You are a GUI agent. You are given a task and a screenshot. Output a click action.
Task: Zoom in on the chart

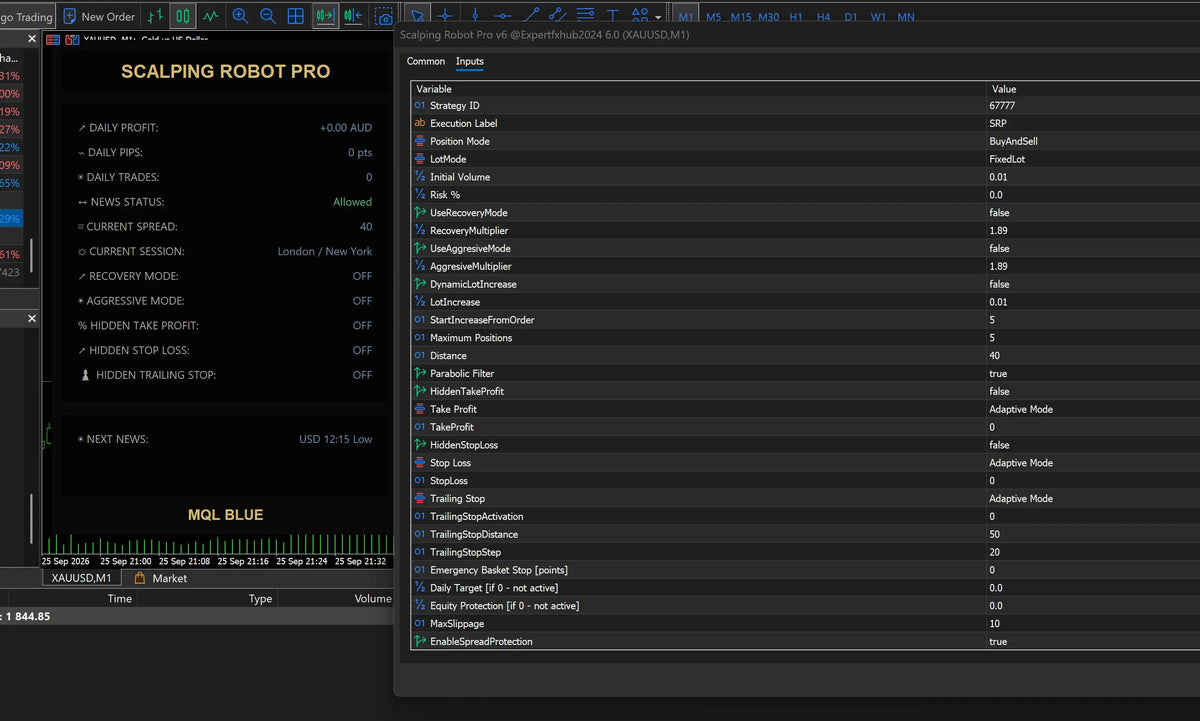click(240, 16)
